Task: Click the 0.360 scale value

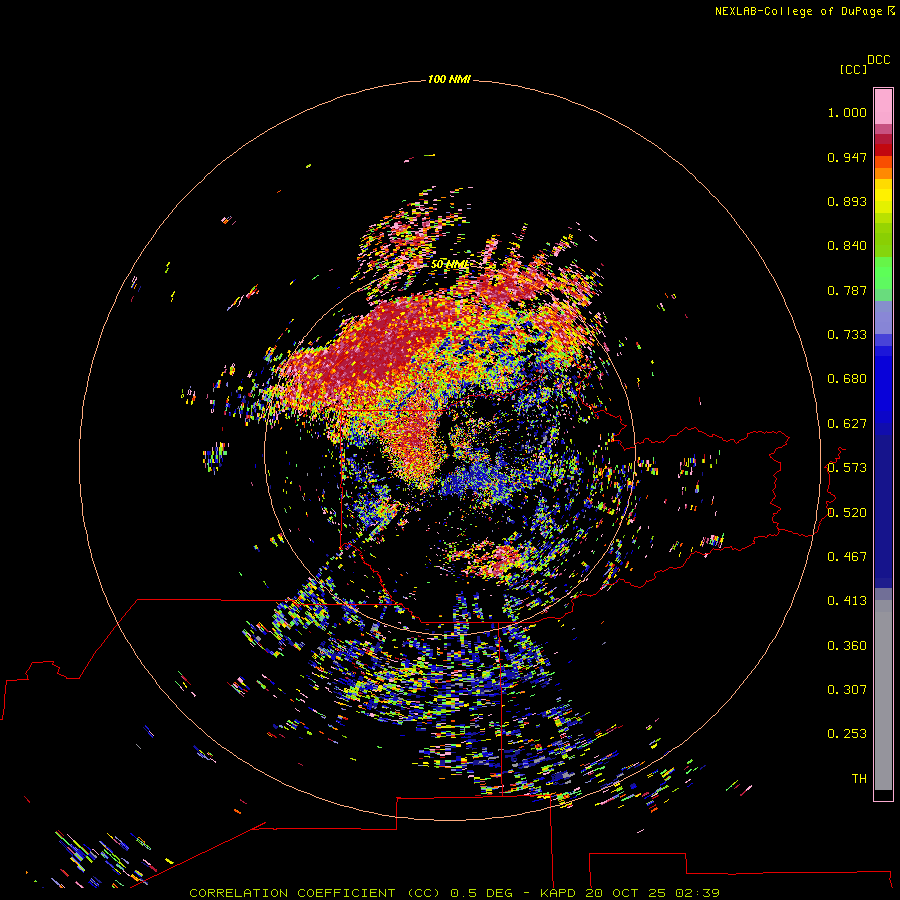Action: click(x=847, y=646)
